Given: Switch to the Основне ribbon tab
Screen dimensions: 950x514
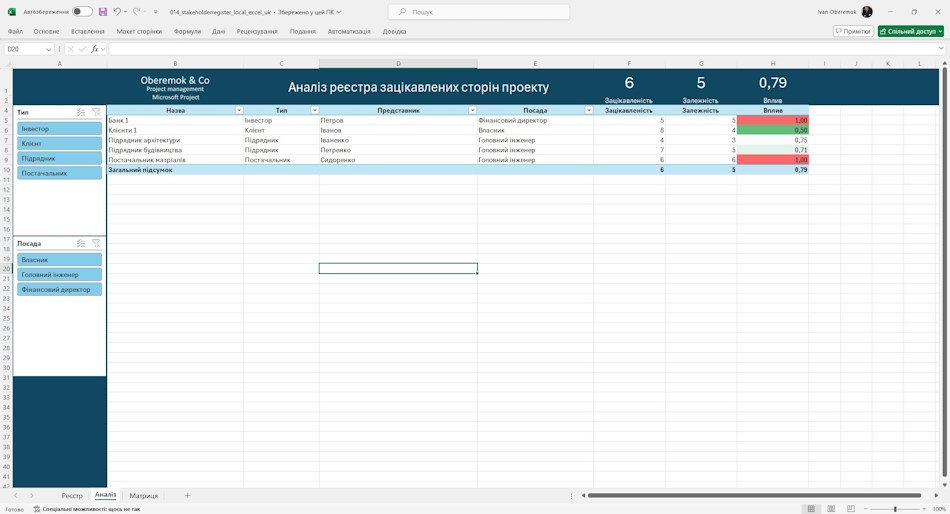Looking at the screenshot, I should pos(47,32).
